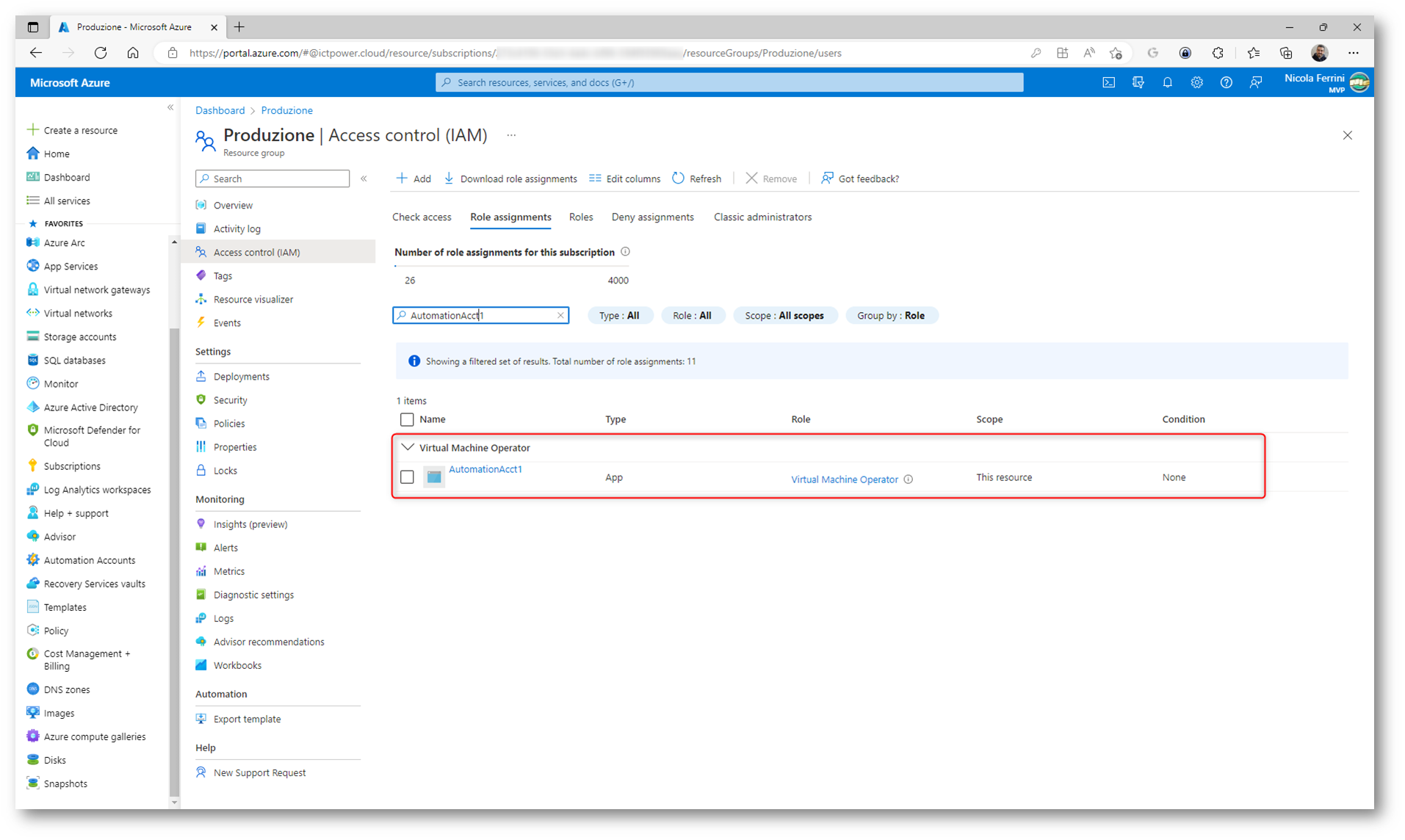The image size is (1405, 840).
Task: Switch to the Deny assignments tab
Action: tap(652, 217)
